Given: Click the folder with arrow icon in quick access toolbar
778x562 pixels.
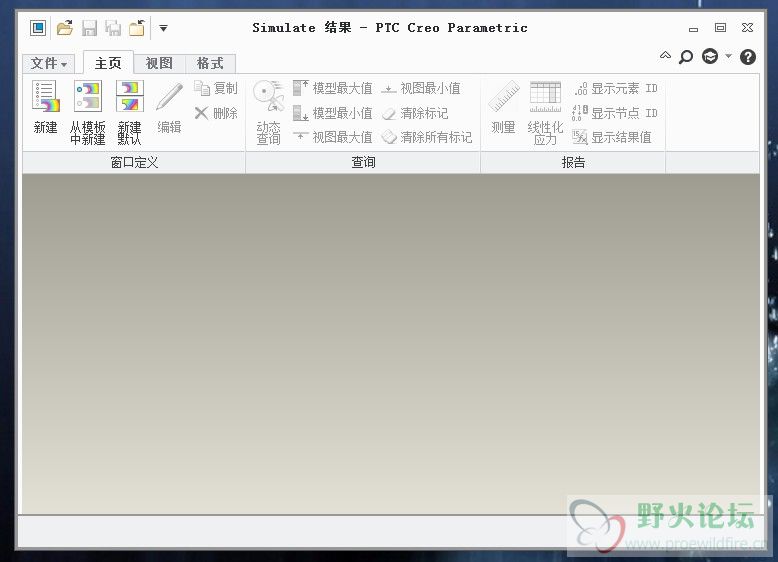Looking at the screenshot, I should click(137, 28).
